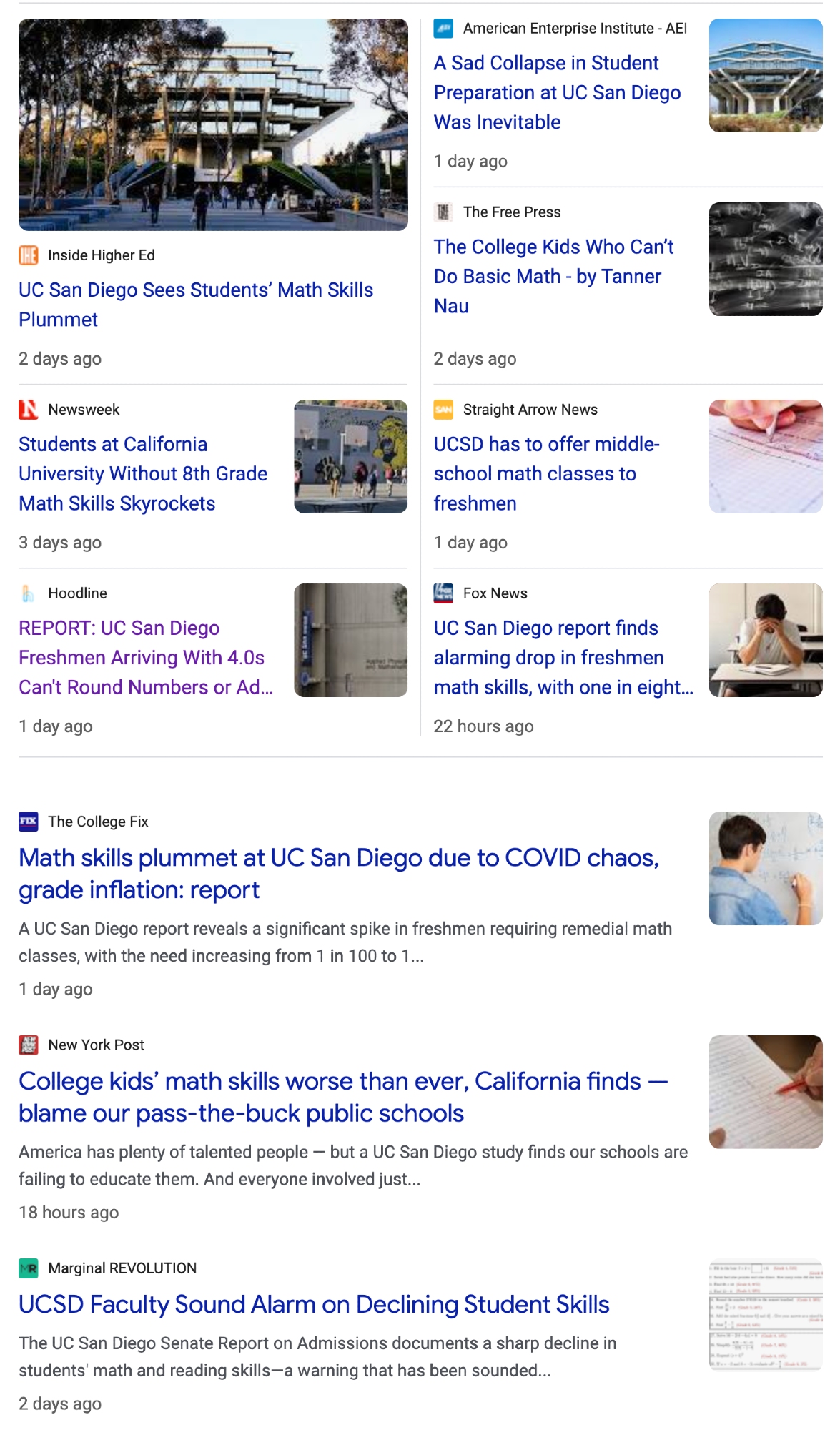Click the whiteboard student thumbnail for College Fix
This screenshot has height=1430, width=840.
click(766, 868)
